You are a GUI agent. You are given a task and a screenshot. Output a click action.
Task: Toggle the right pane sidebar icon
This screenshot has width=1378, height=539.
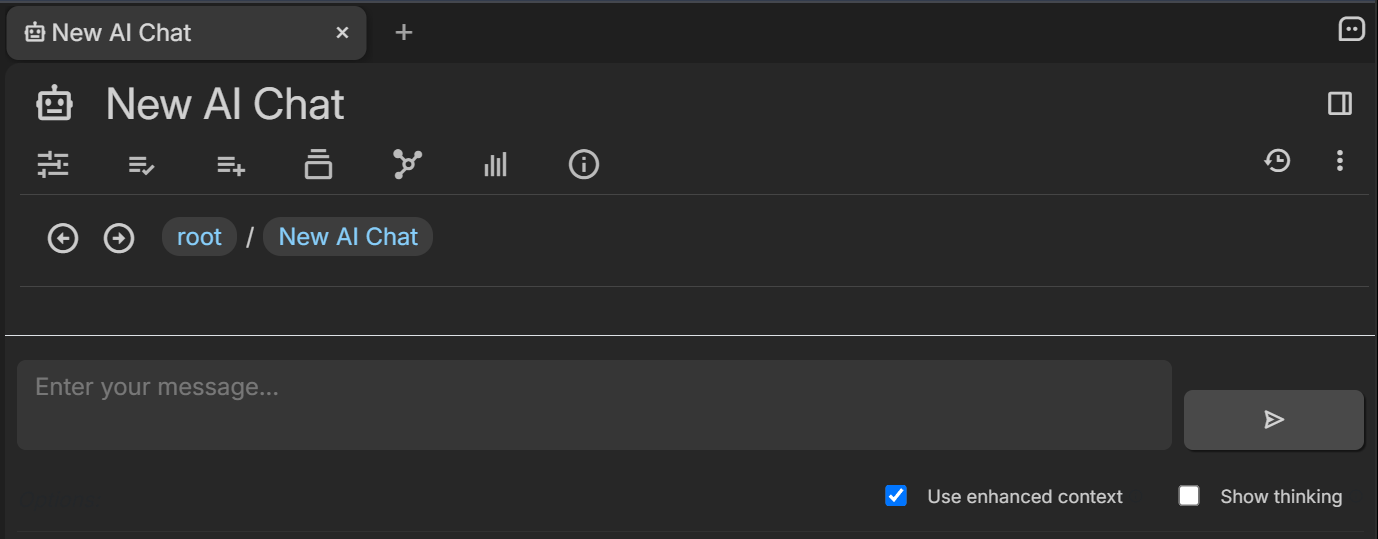[1340, 103]
